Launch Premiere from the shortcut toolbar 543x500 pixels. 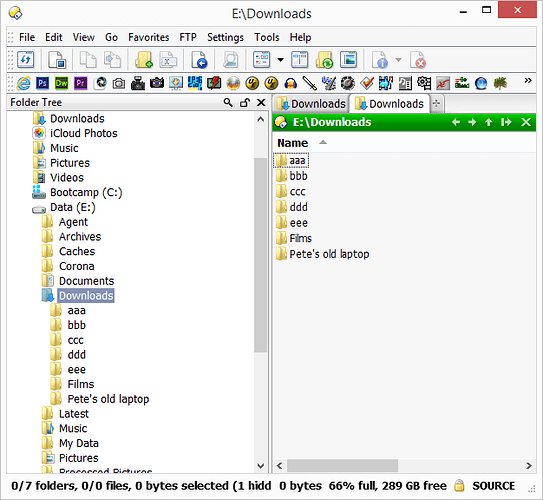click(x=80, y=83)
